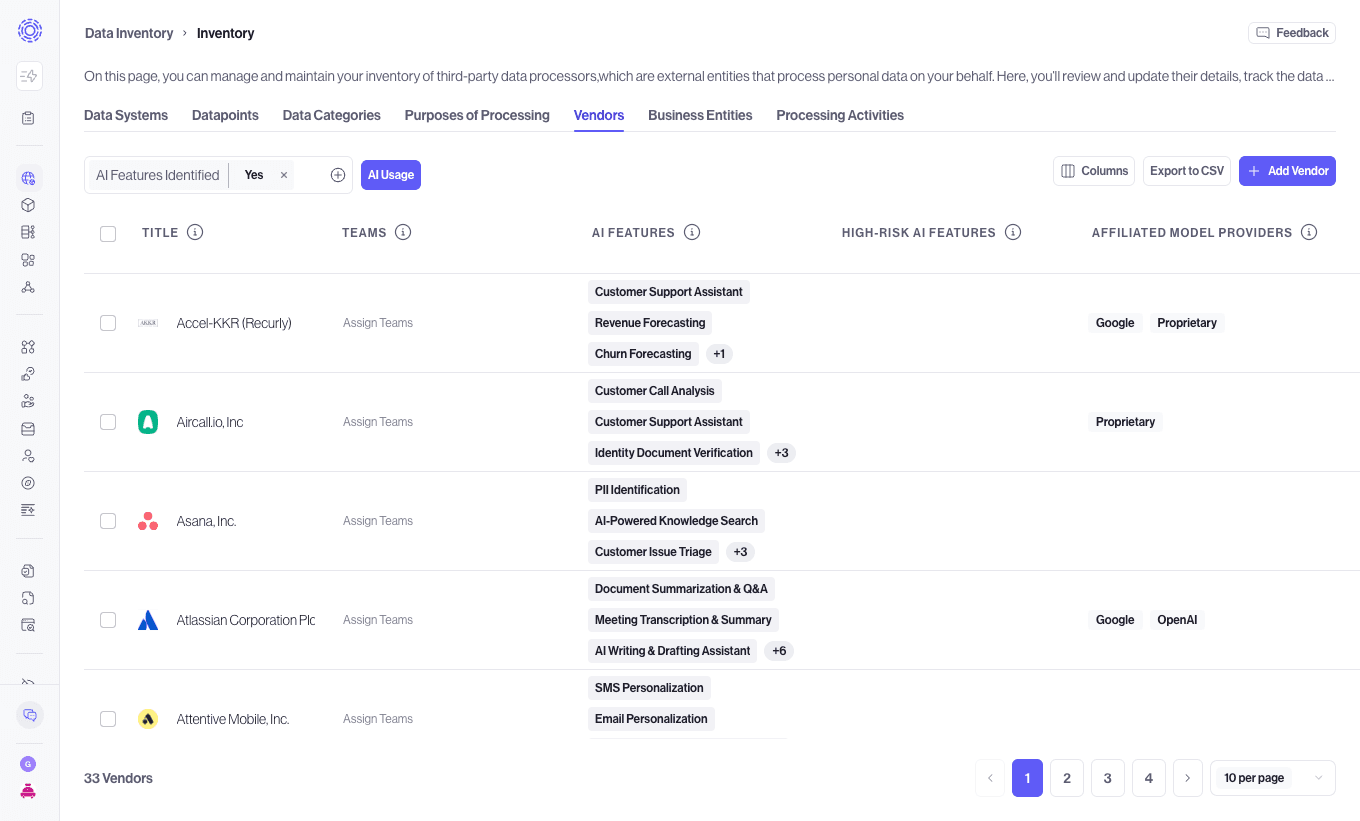Open the Aircall.io, Inc vendor
Viewport: 1360px width, 821px height.
coord(210,422)
